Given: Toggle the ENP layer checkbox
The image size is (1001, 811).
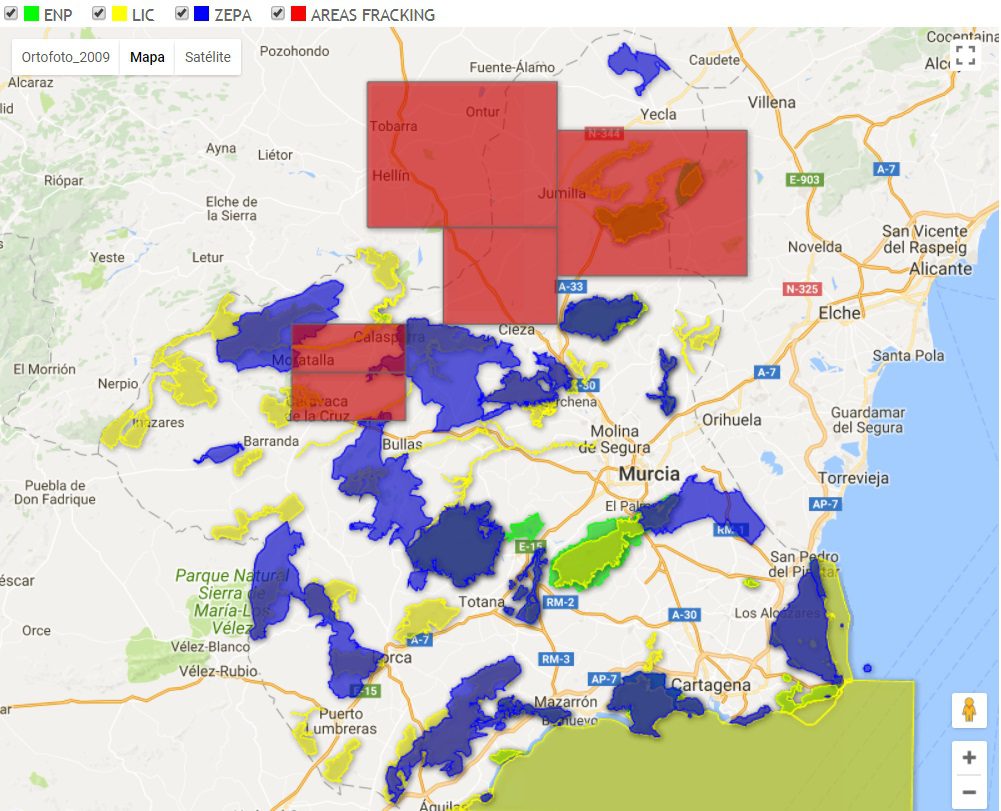Looking at the screenshot, I should pyautogui.click(x=11, y=14).
